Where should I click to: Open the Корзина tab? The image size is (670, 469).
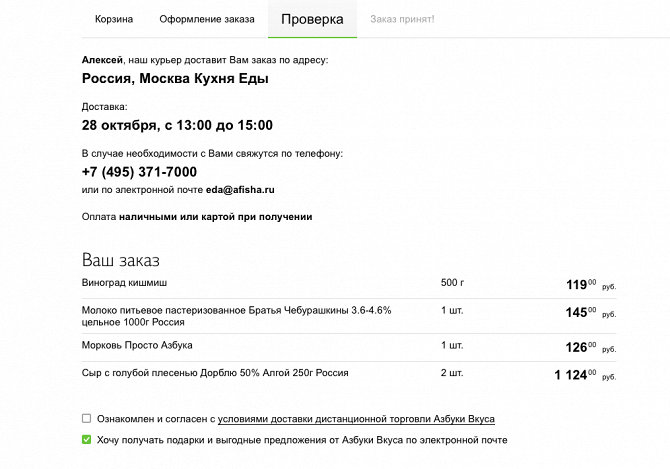pyautogui.click(x=114, y=19)
